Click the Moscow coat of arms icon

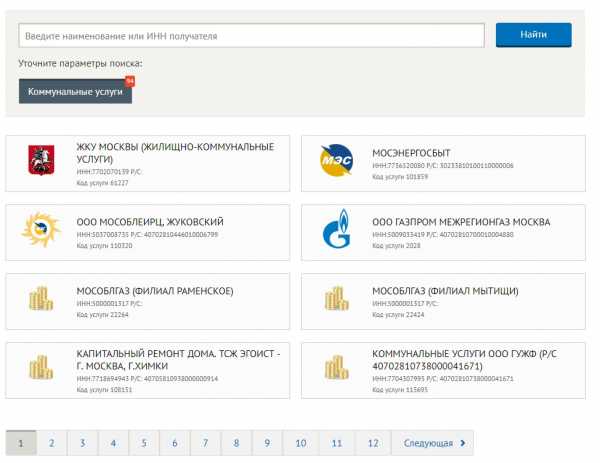pos(41,160)
